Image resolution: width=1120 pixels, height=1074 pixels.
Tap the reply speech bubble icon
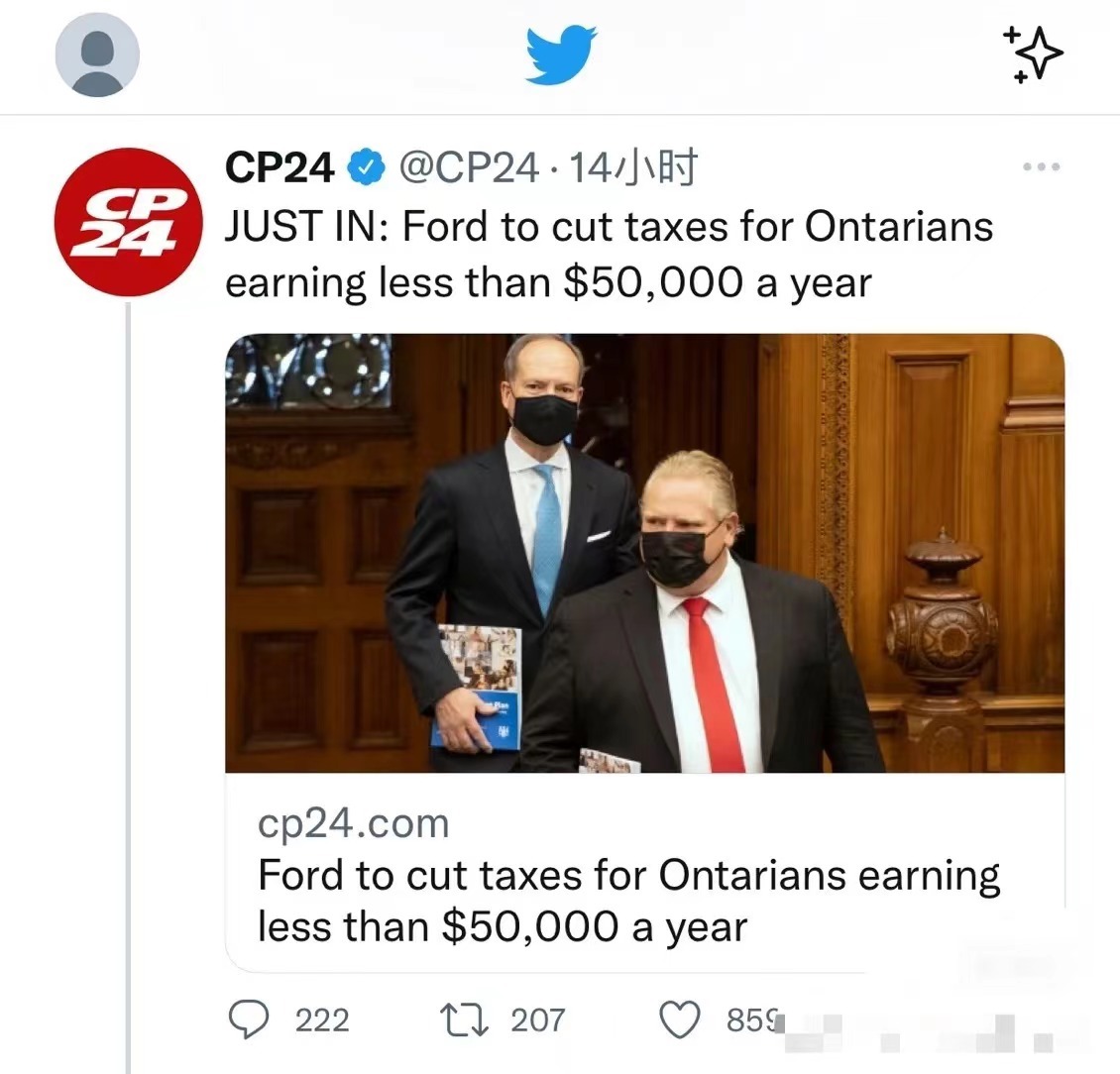click(x=249, y=1020)
